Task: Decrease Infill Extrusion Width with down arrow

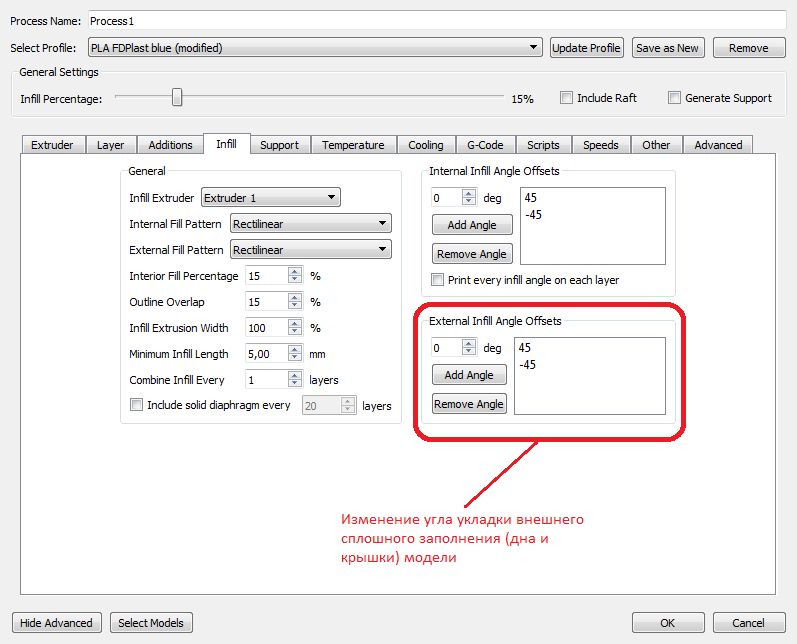Action: (x=295, y=332)
